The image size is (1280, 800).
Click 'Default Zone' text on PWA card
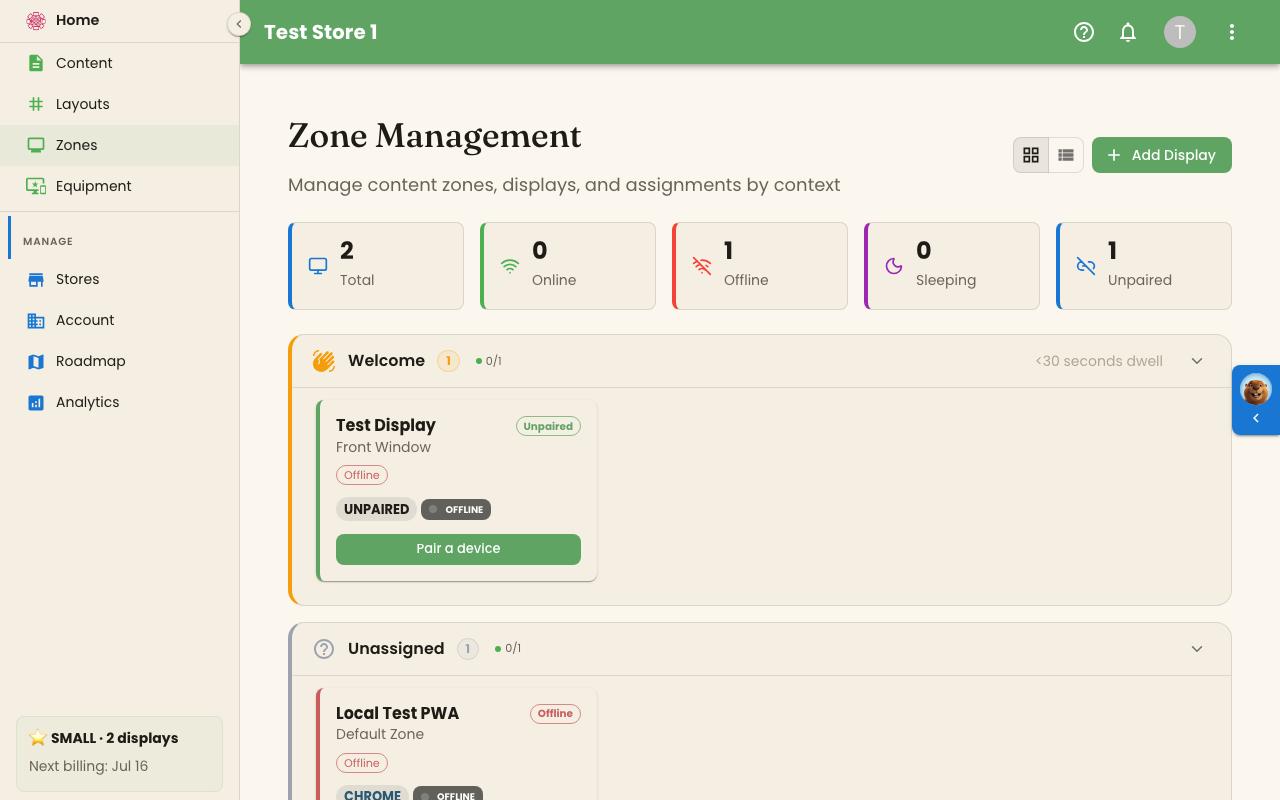click(x=380, y=734)
